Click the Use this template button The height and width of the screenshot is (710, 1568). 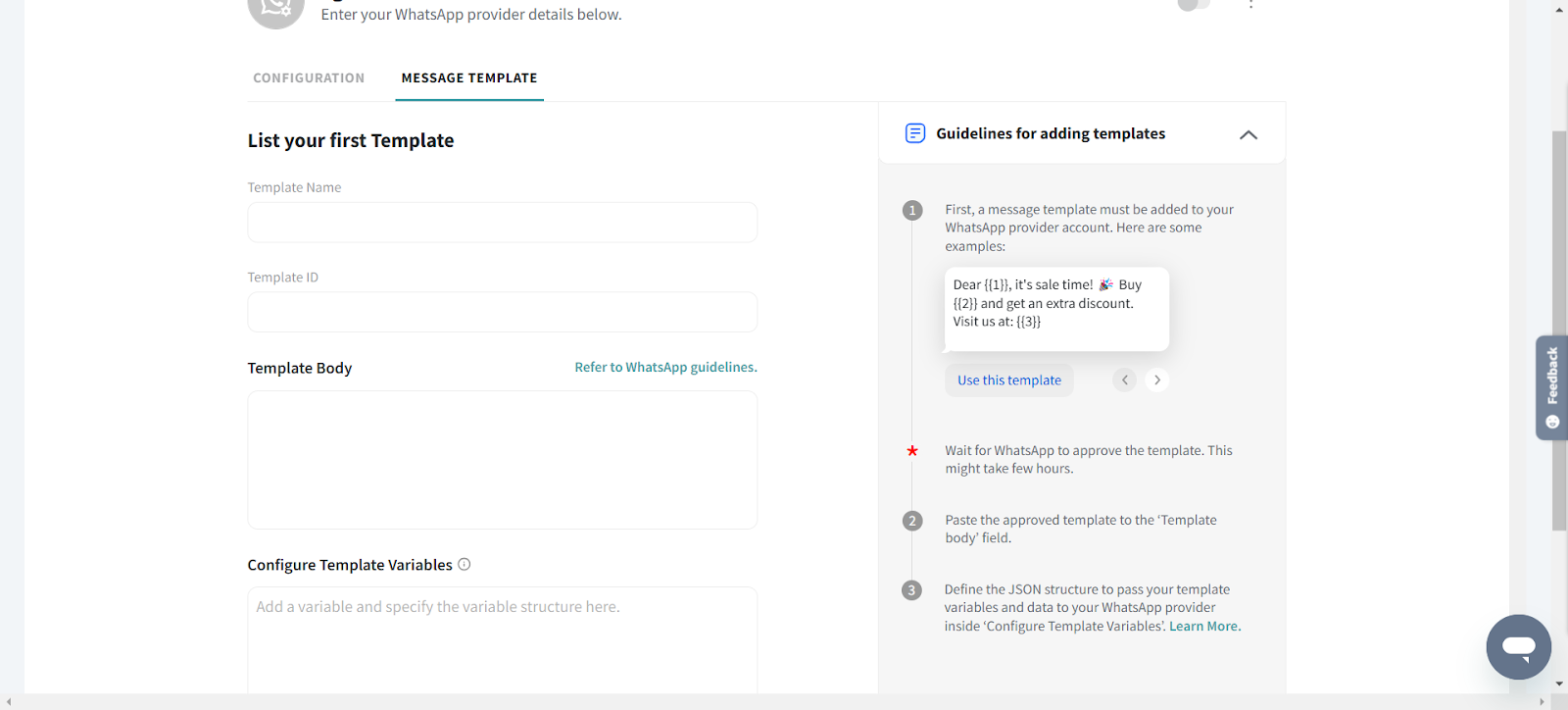(1008, 380)
